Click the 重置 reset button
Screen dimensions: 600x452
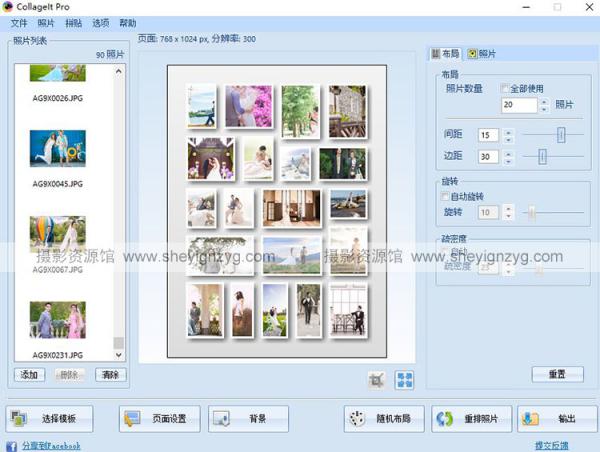(557, 374)
